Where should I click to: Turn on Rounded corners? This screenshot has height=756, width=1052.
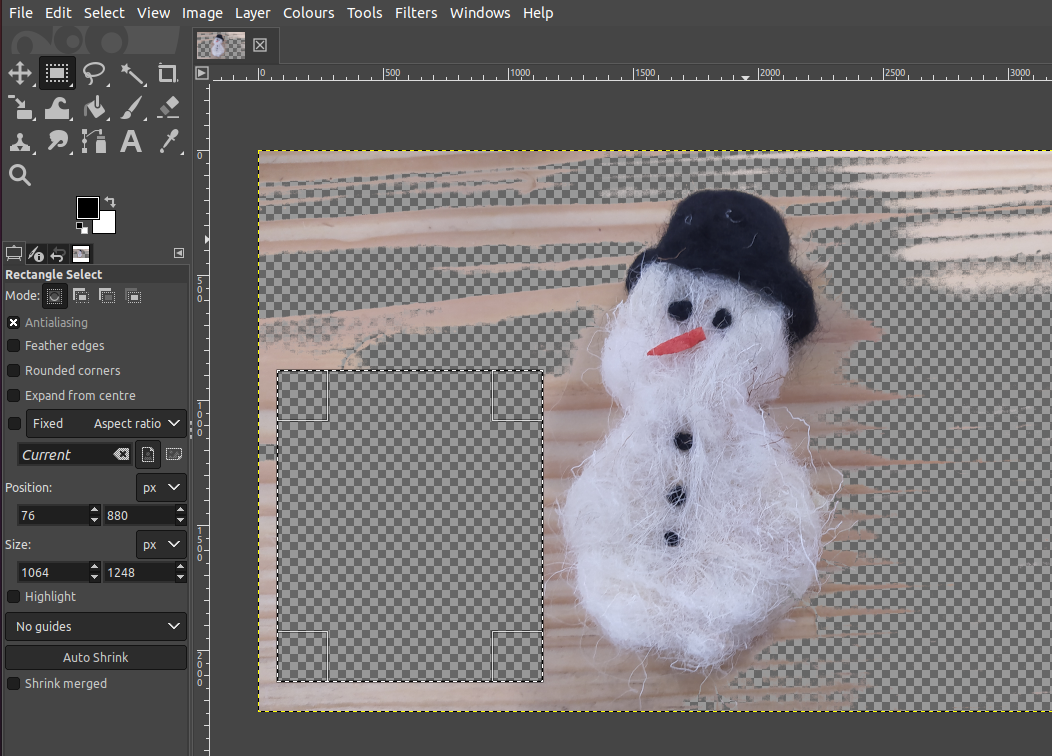(x=13, y=370)
